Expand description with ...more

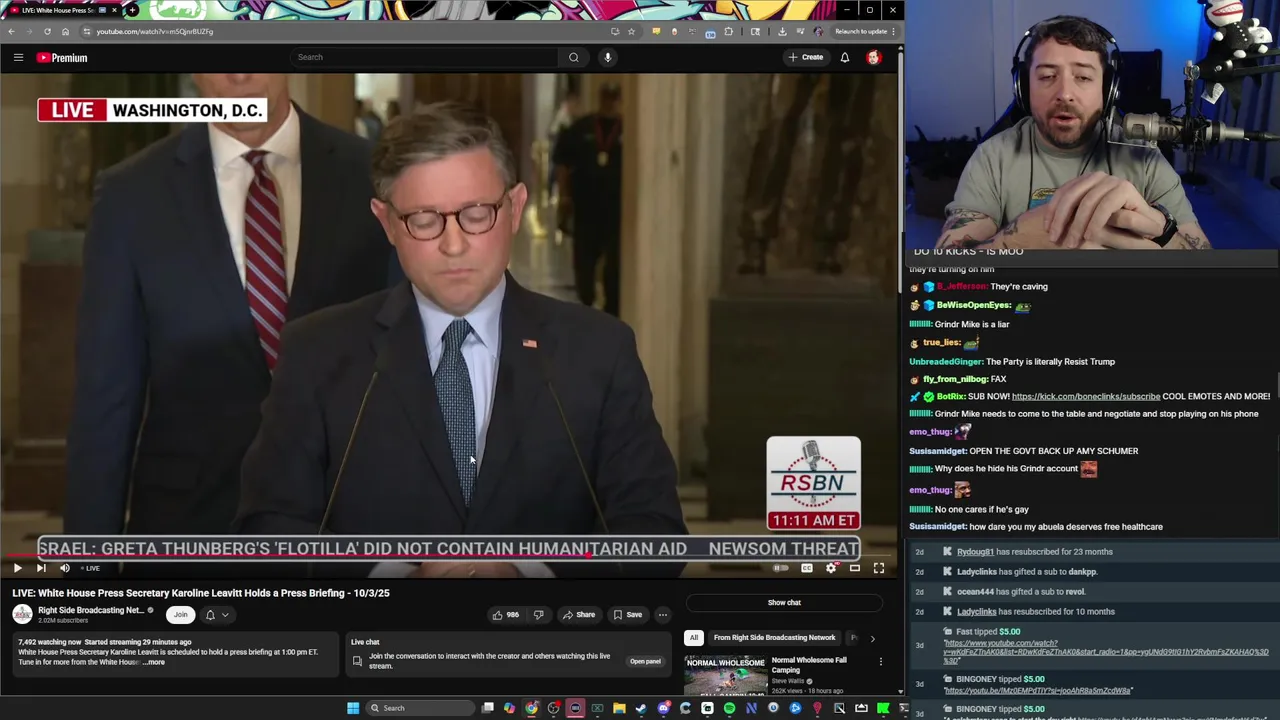click(153, 662)
